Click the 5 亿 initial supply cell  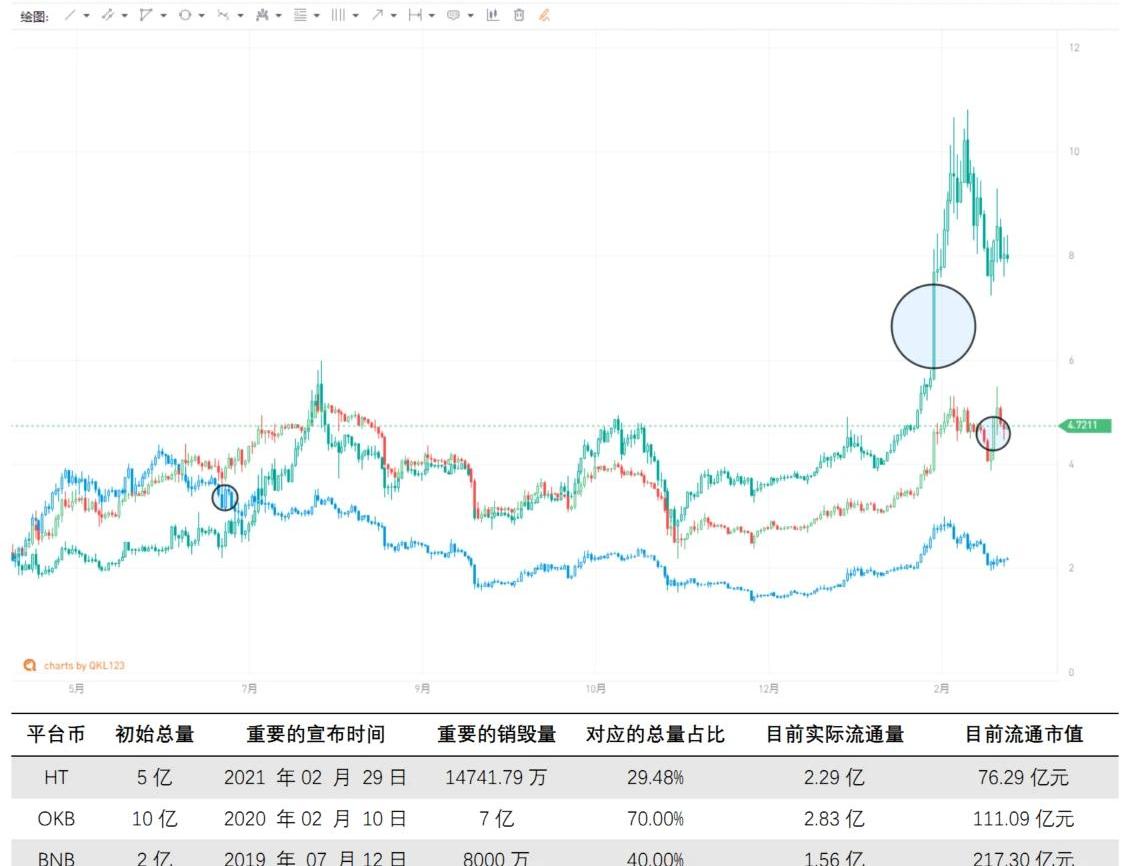[155, 777]
